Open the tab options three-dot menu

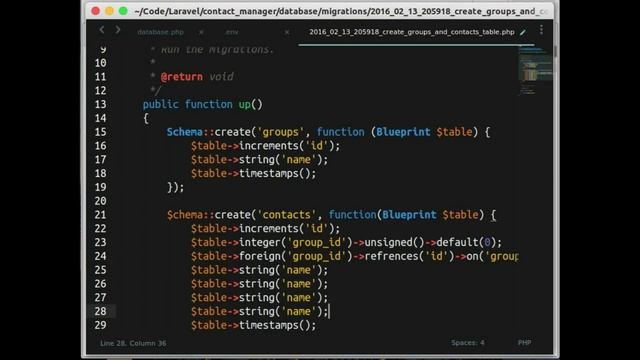541,30
